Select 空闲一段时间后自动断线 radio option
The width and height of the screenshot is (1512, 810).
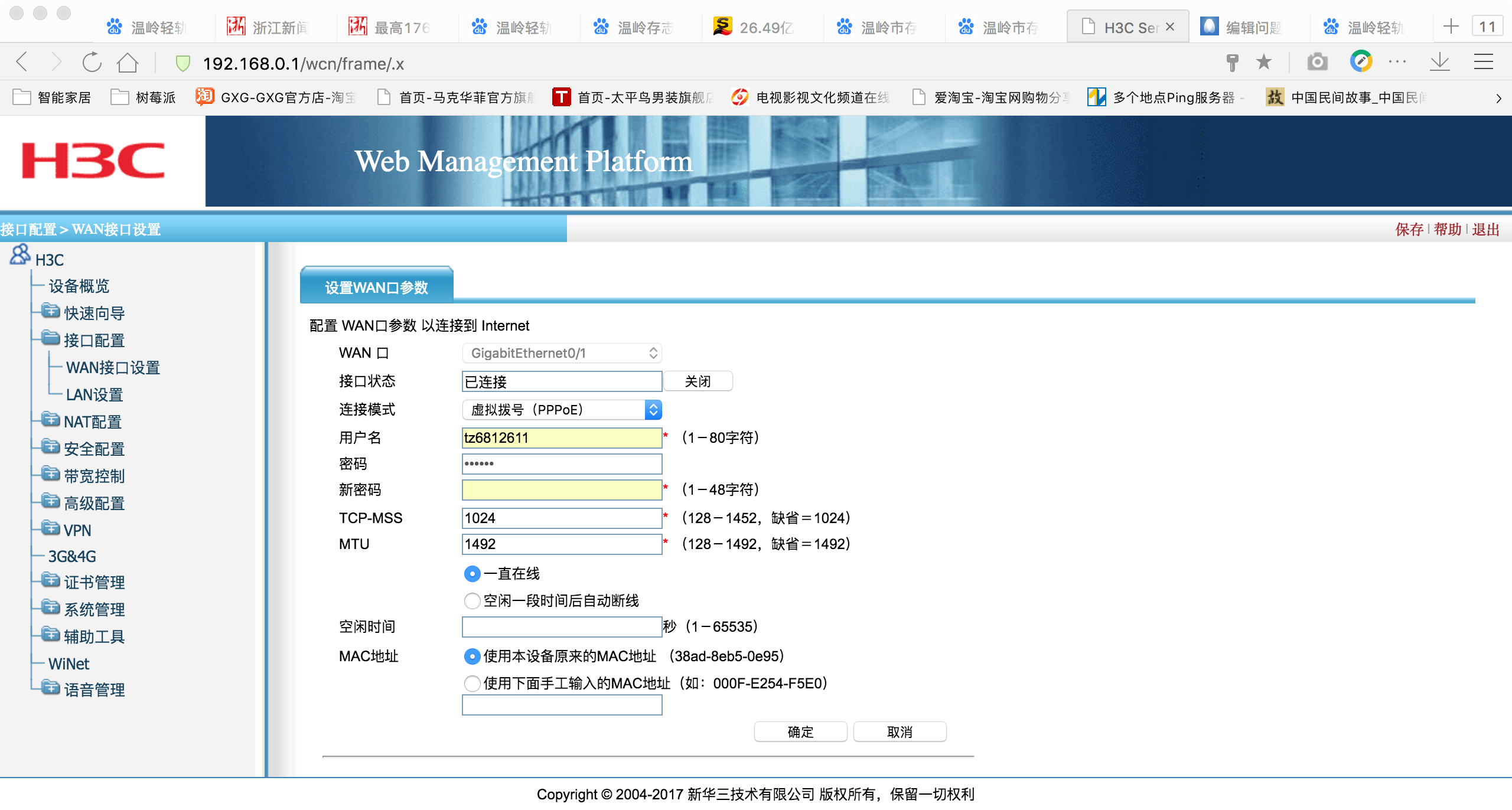coord(472,600)
